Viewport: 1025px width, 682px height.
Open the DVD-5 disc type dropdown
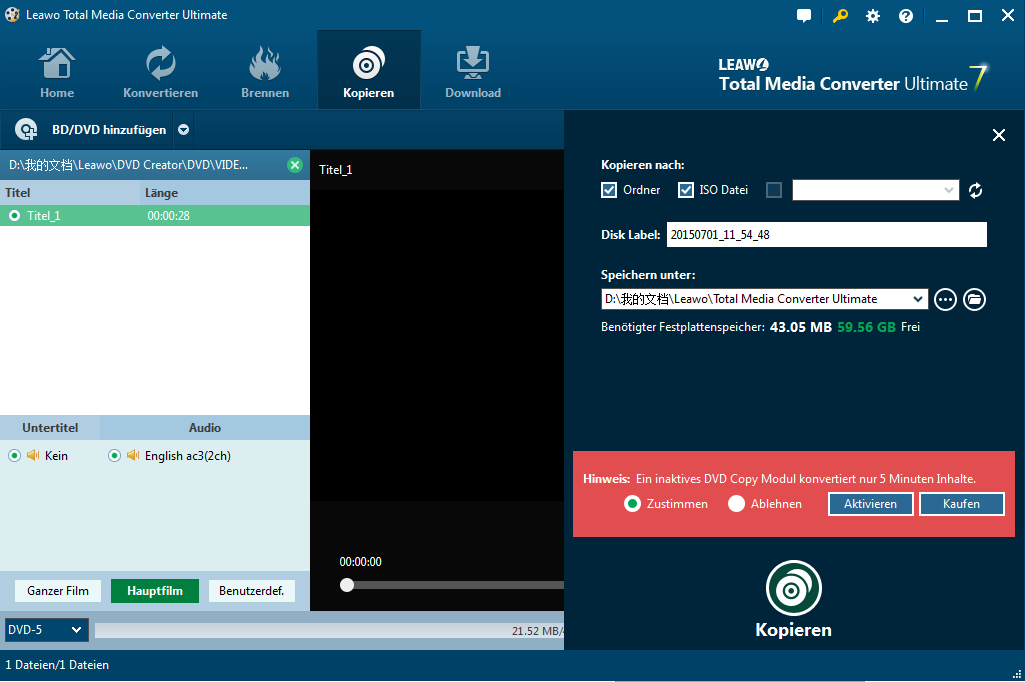click(46, 630)
